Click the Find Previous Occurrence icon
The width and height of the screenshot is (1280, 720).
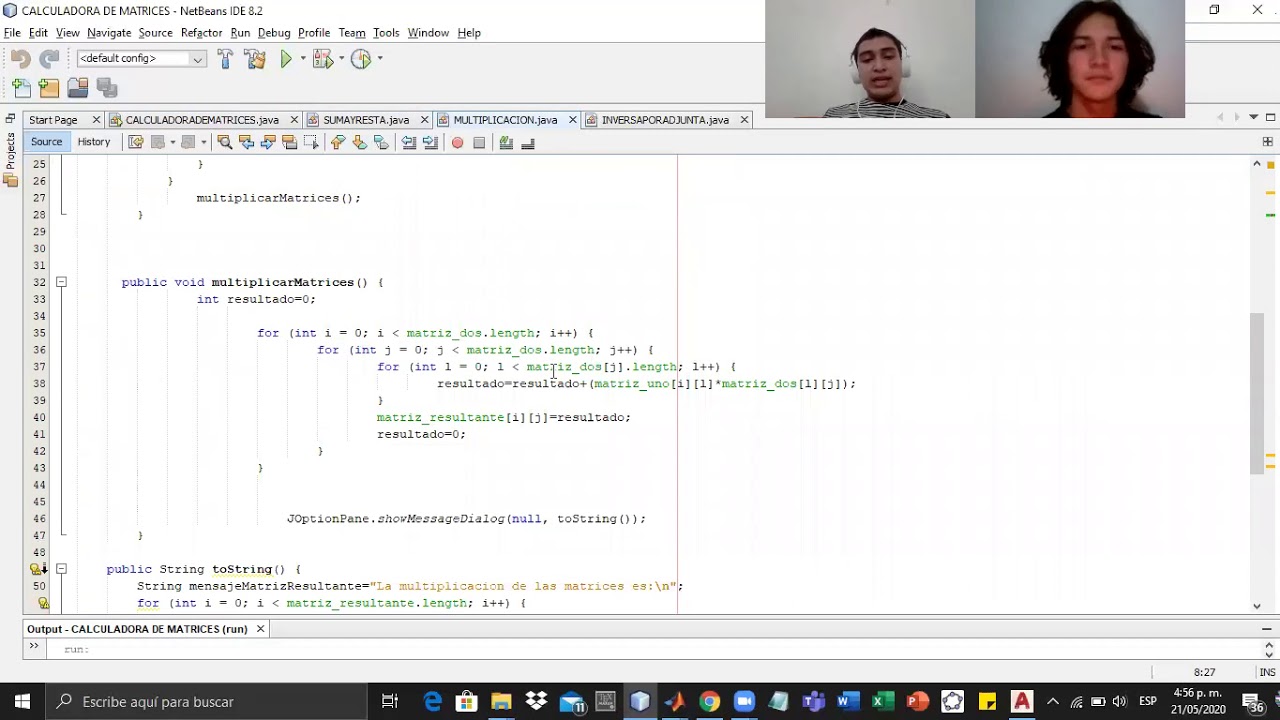pos(246,143)
